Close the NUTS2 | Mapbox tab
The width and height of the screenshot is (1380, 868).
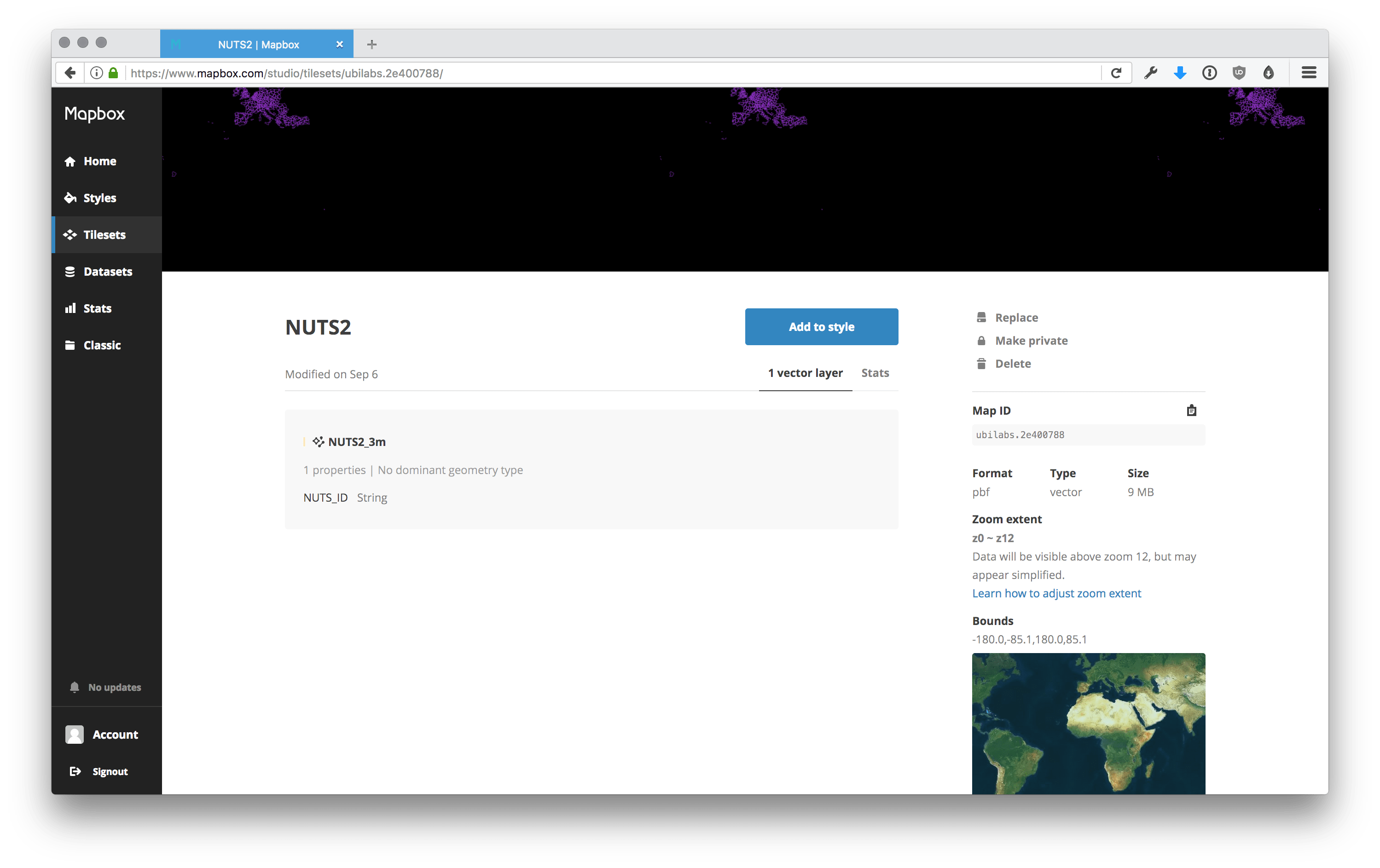click(x=339, y=44)
